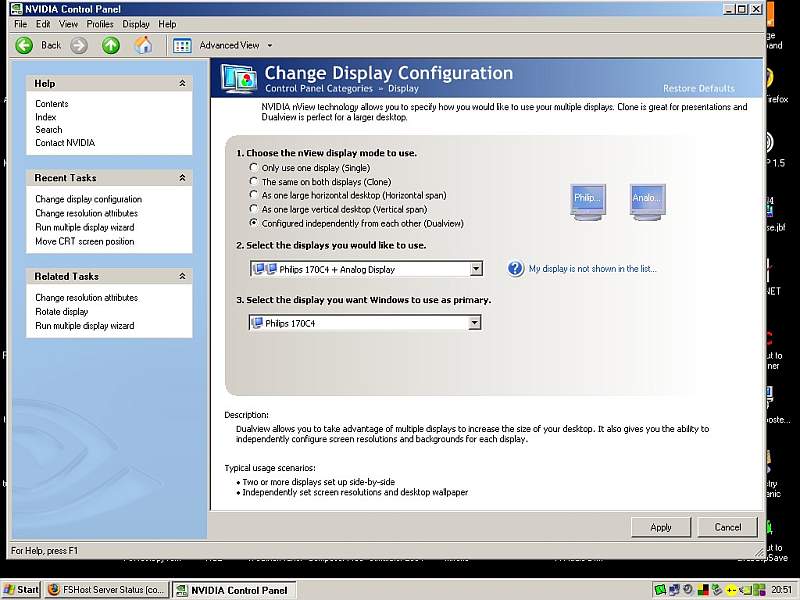This screenshot has width=800, height=600.
Task: Go to the Home icon in toolbar
Action: click(144, 45)
